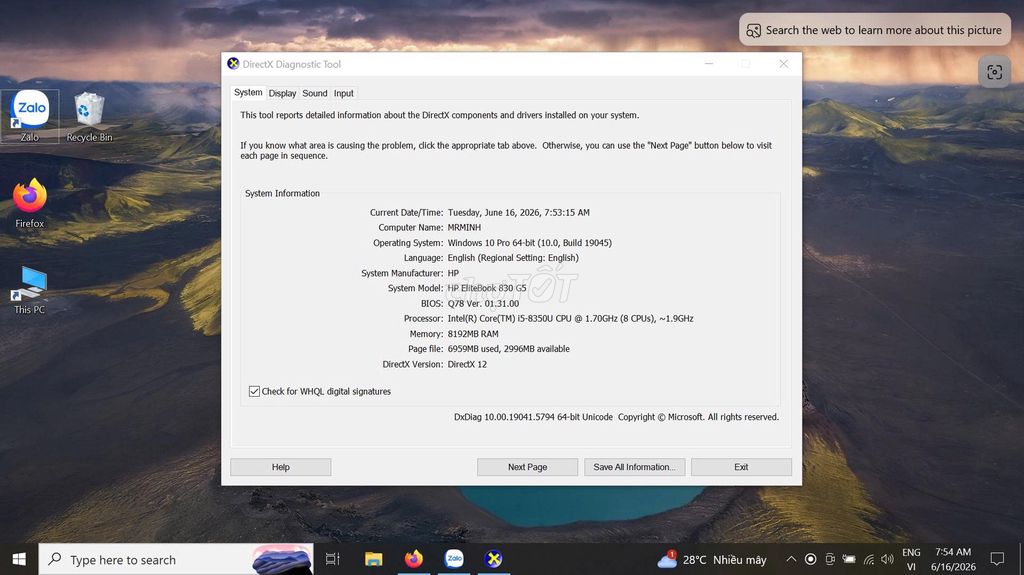Select the DirectX Diagnostic taskbar icon
The width and height of the screenshot is (1024, 575).
(494, 559)
